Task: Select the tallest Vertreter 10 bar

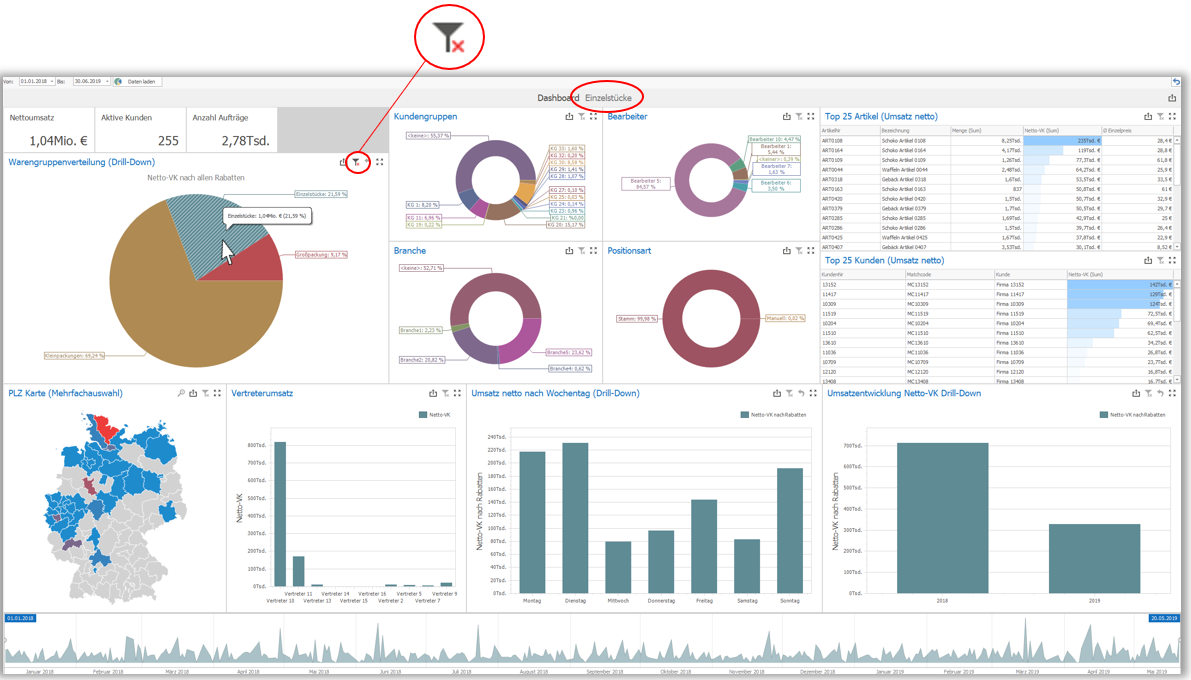Action: tap(280, 514)
